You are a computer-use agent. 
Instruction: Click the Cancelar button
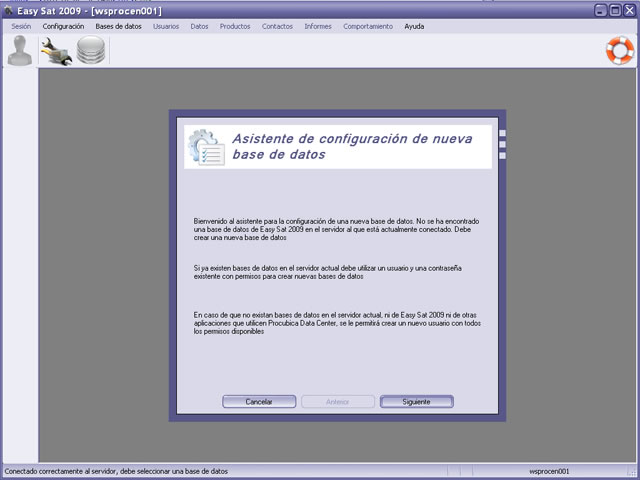(x=259, y=402)
